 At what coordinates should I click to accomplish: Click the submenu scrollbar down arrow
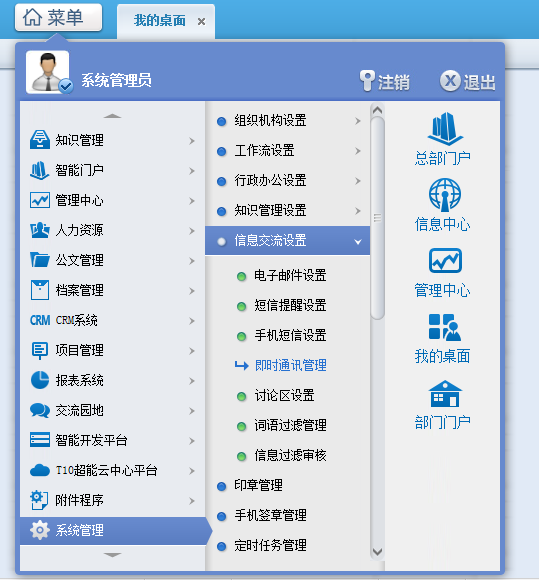coord(377,552)
